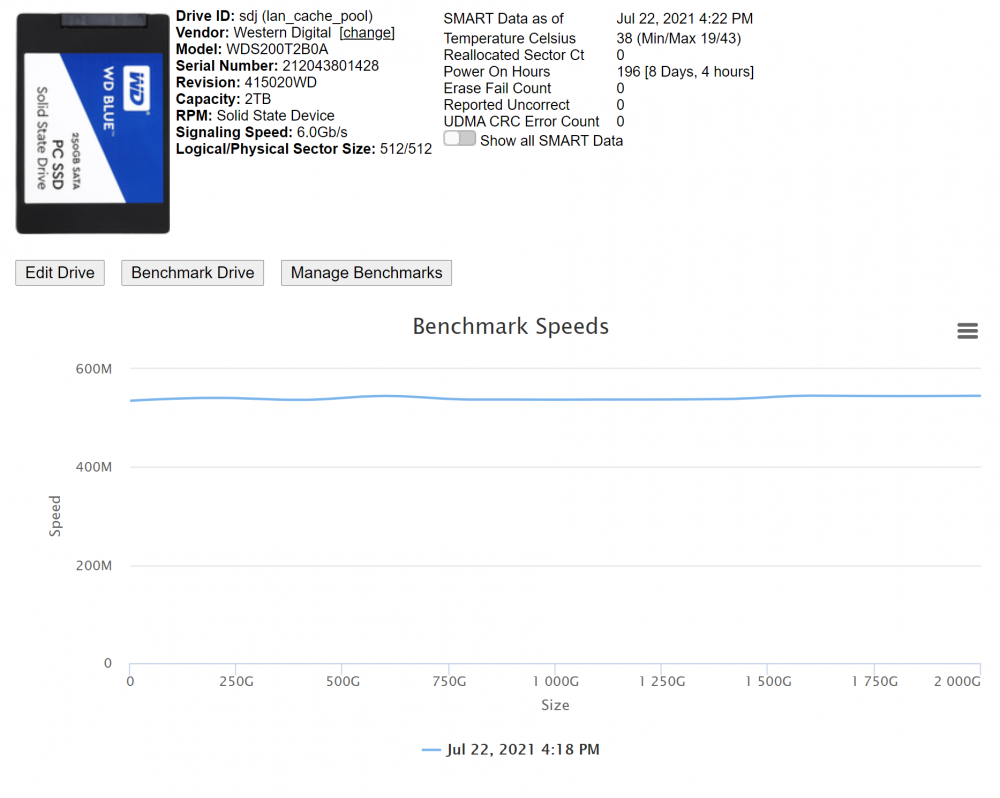
Task: Click SMART date Jul 22, 2021 4:22 PM
Action: pyautogui.click(x=684, y=18)
